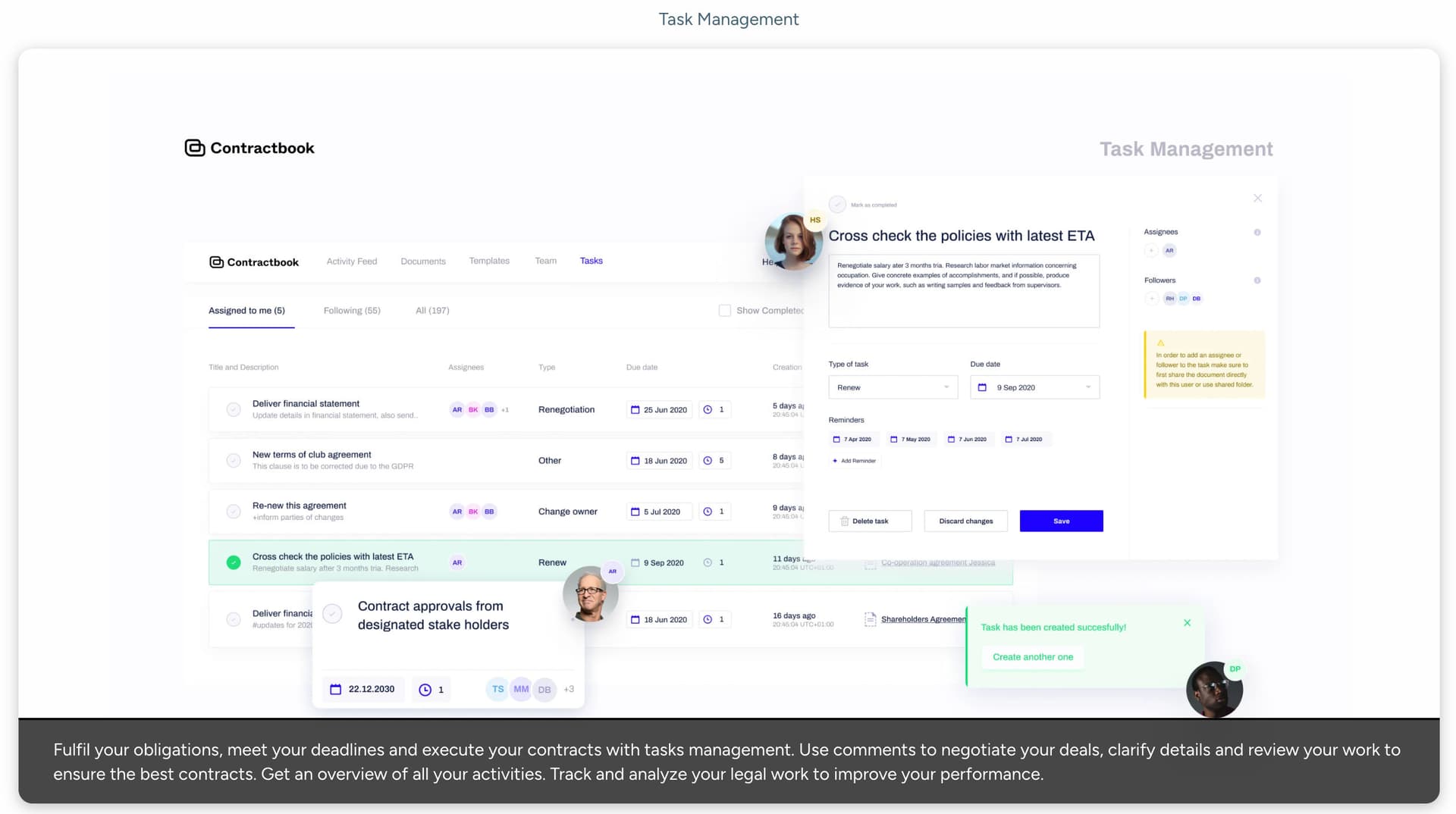The width and height of the screenshot is (1456, 814).
Task: Click the 7 May 2020 reminder chip
Action: 910,440
